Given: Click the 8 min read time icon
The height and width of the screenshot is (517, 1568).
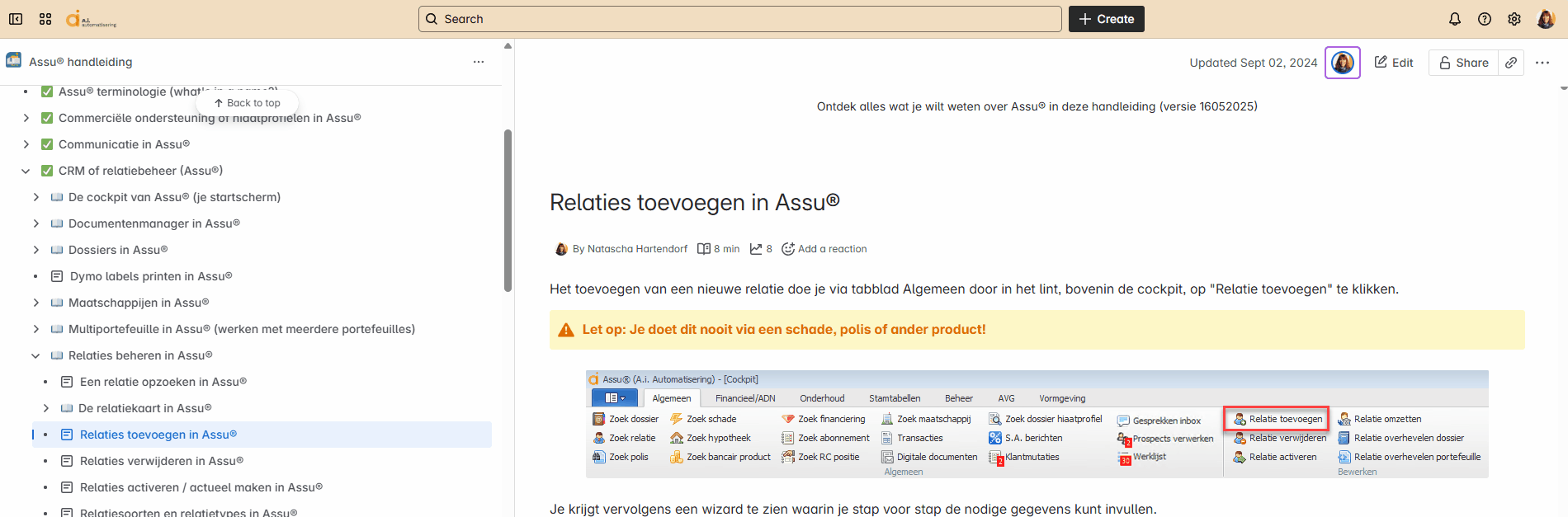Looking at the screenshot, I should click(x=704, y=249).
